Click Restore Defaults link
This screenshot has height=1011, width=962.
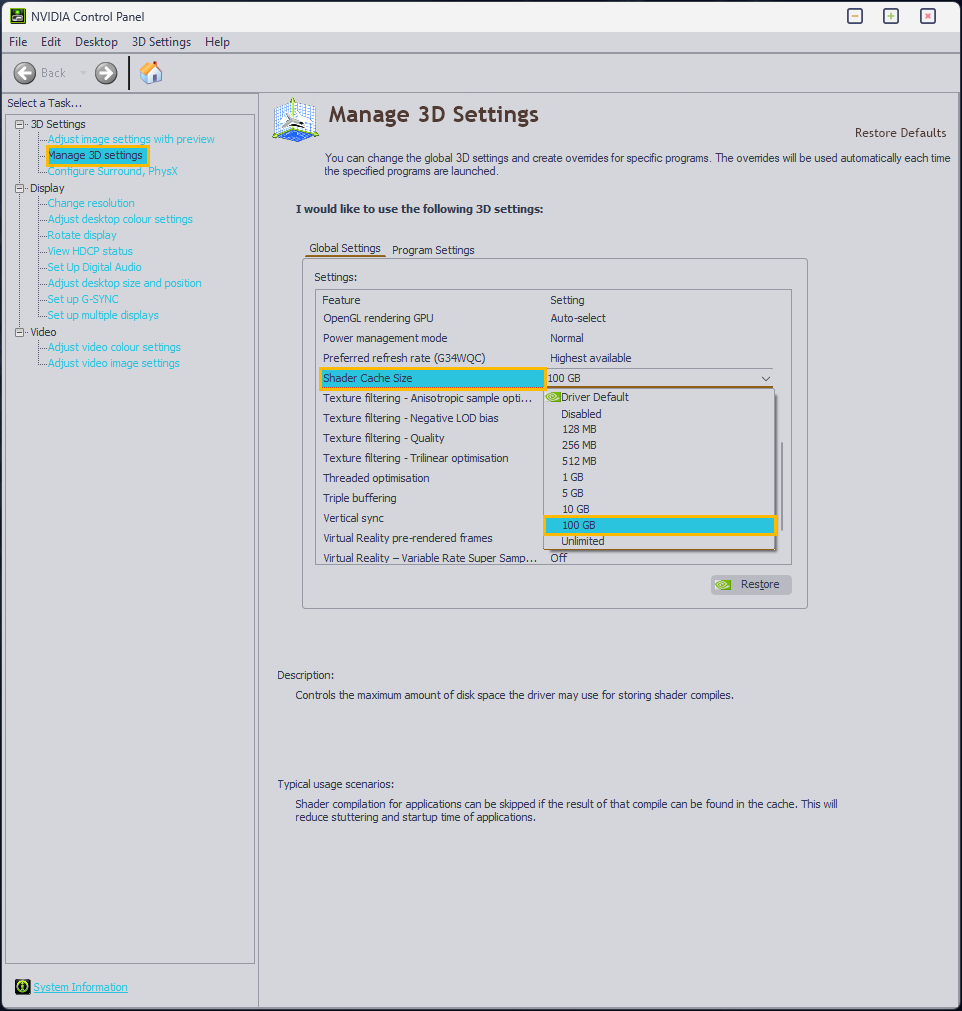pyautogui.click(x=900, y=133)
